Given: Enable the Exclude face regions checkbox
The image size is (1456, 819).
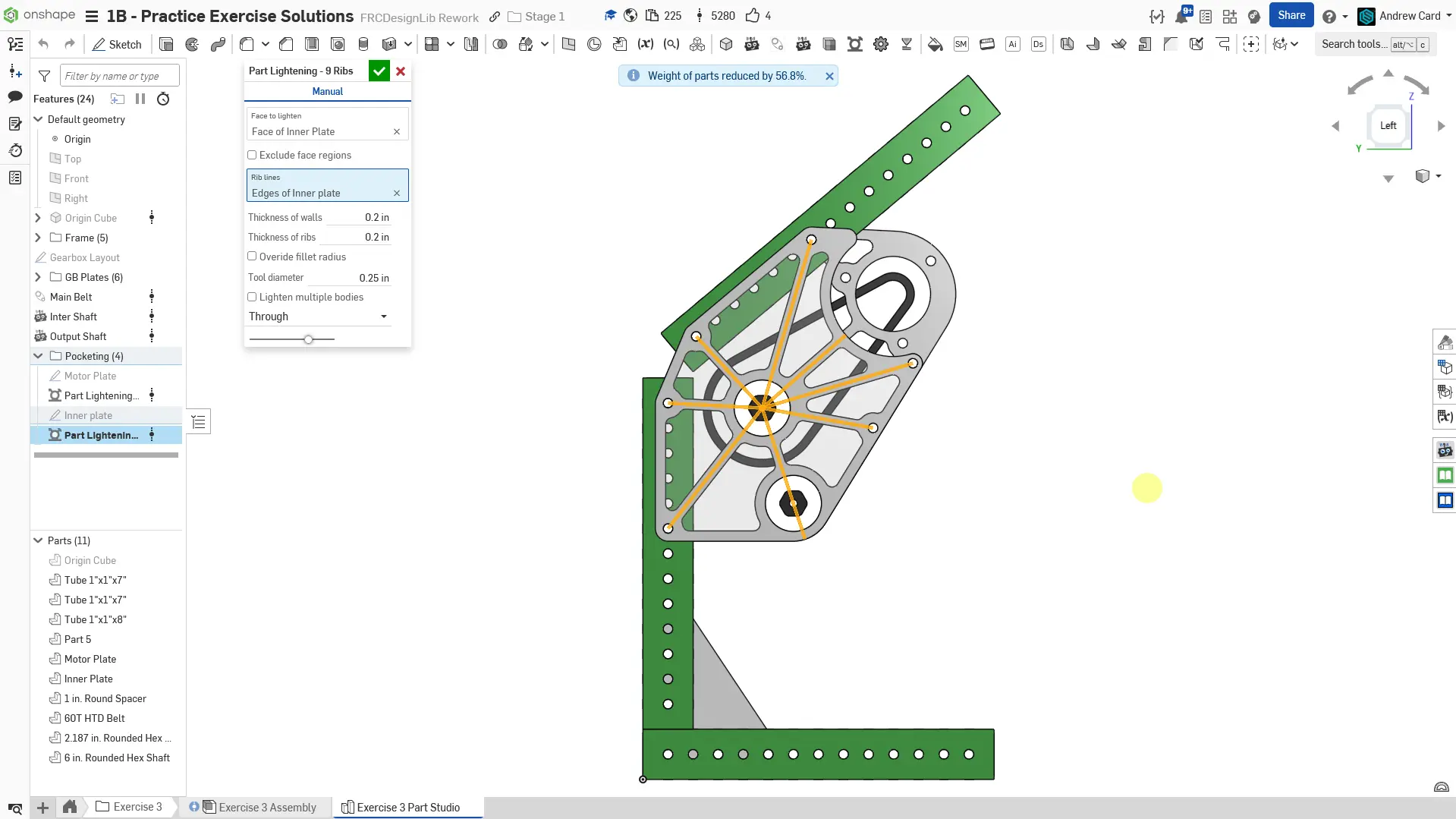Looking at the screenshot, I should [252, 155].
